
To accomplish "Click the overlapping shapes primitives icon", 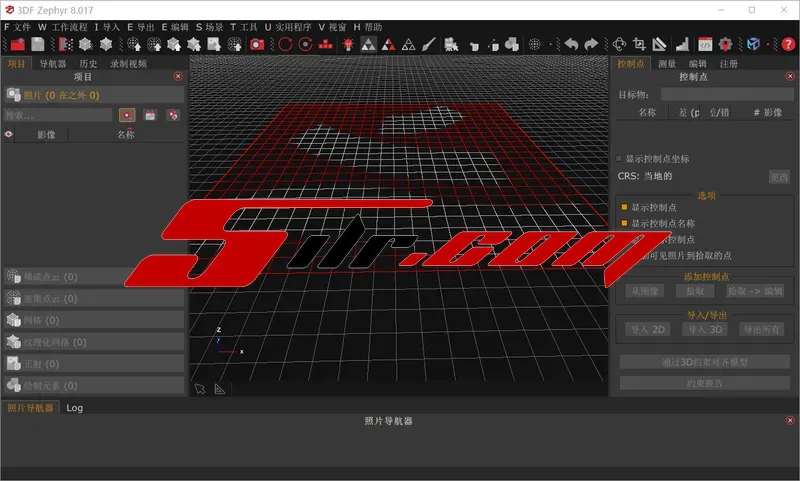I will (x=512, y=45).
